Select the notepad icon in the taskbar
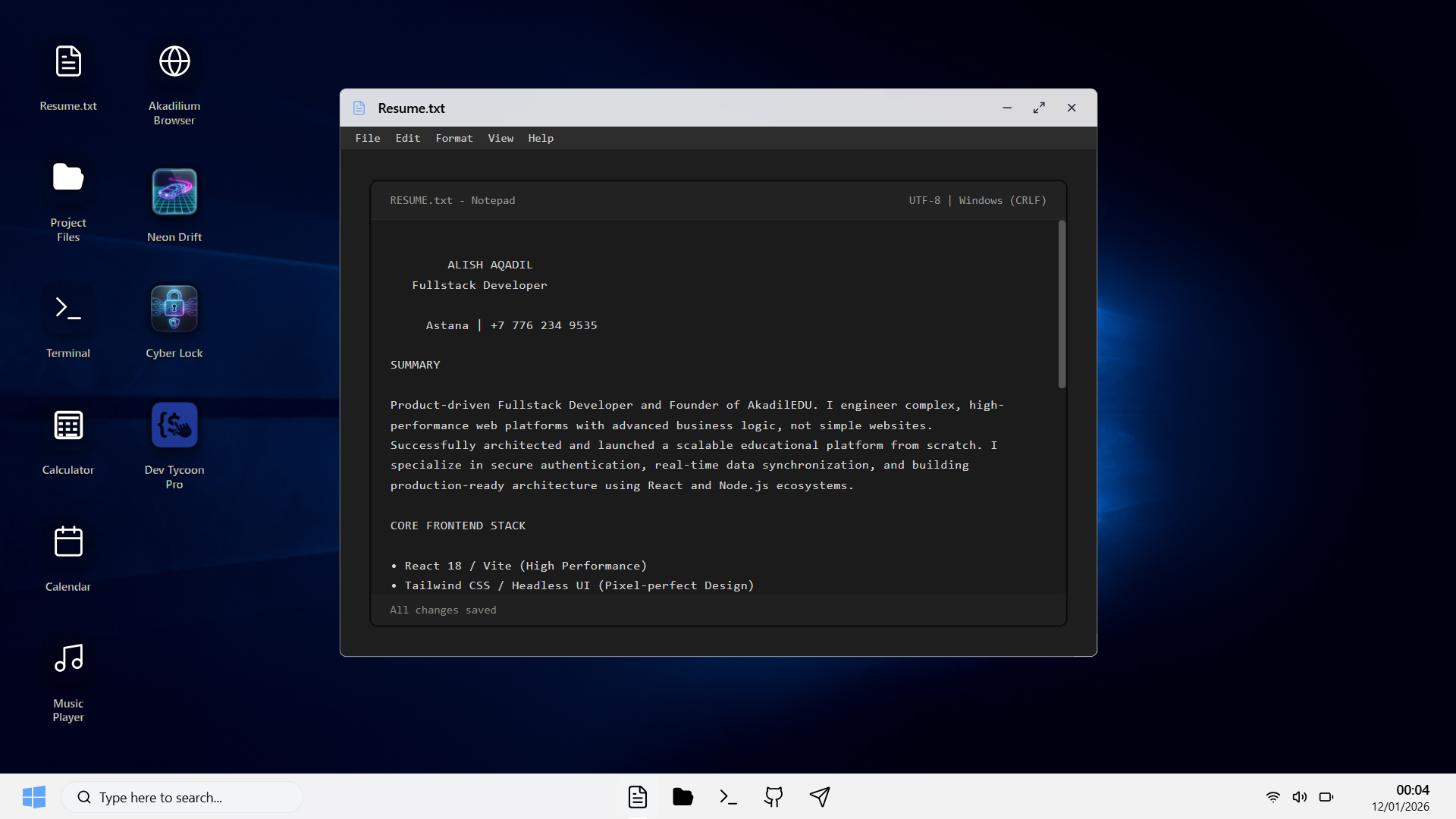 [x=638, y=797]
